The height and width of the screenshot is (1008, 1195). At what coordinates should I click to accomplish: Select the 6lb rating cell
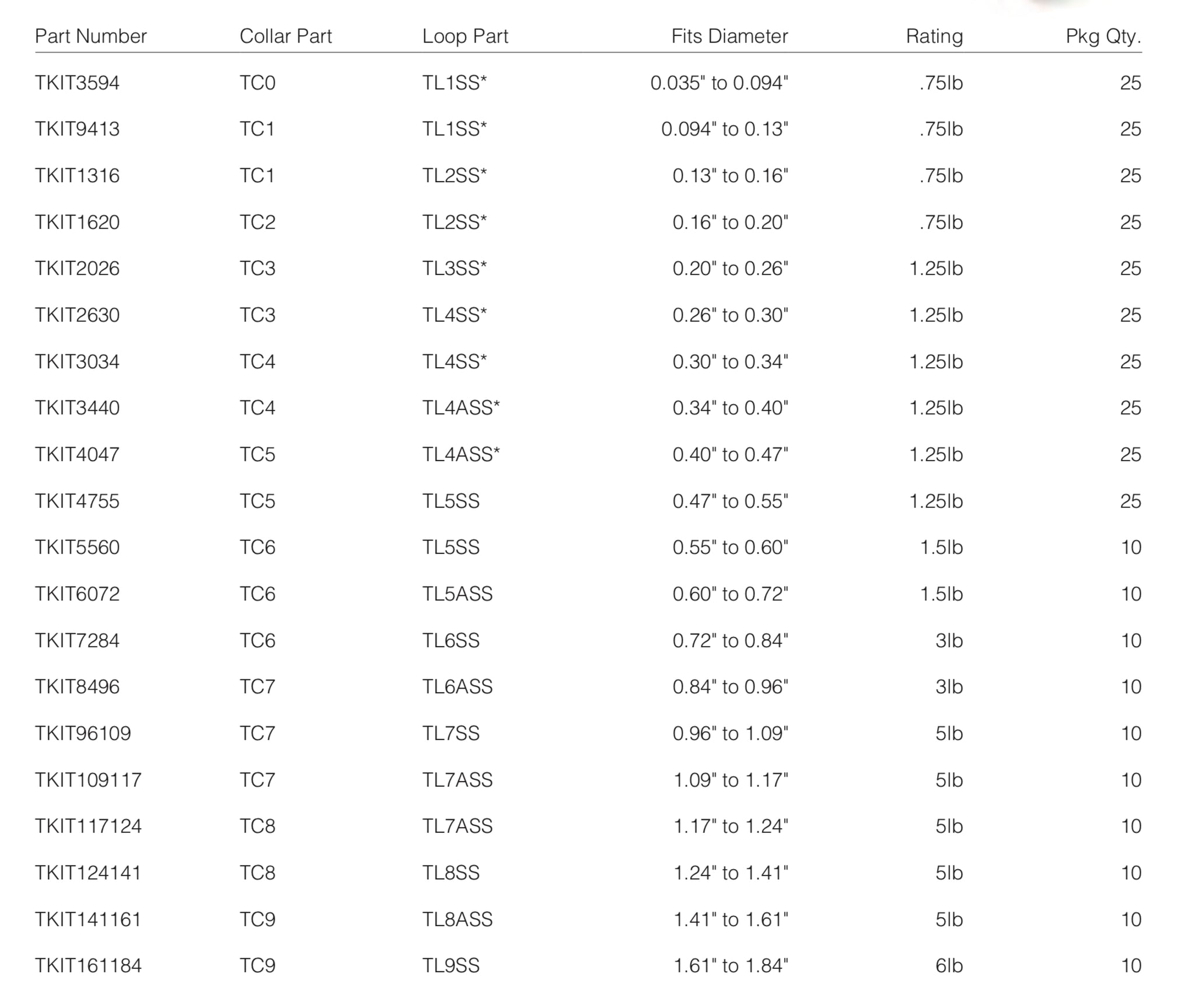pyautogui.click(x=949, y=965)
